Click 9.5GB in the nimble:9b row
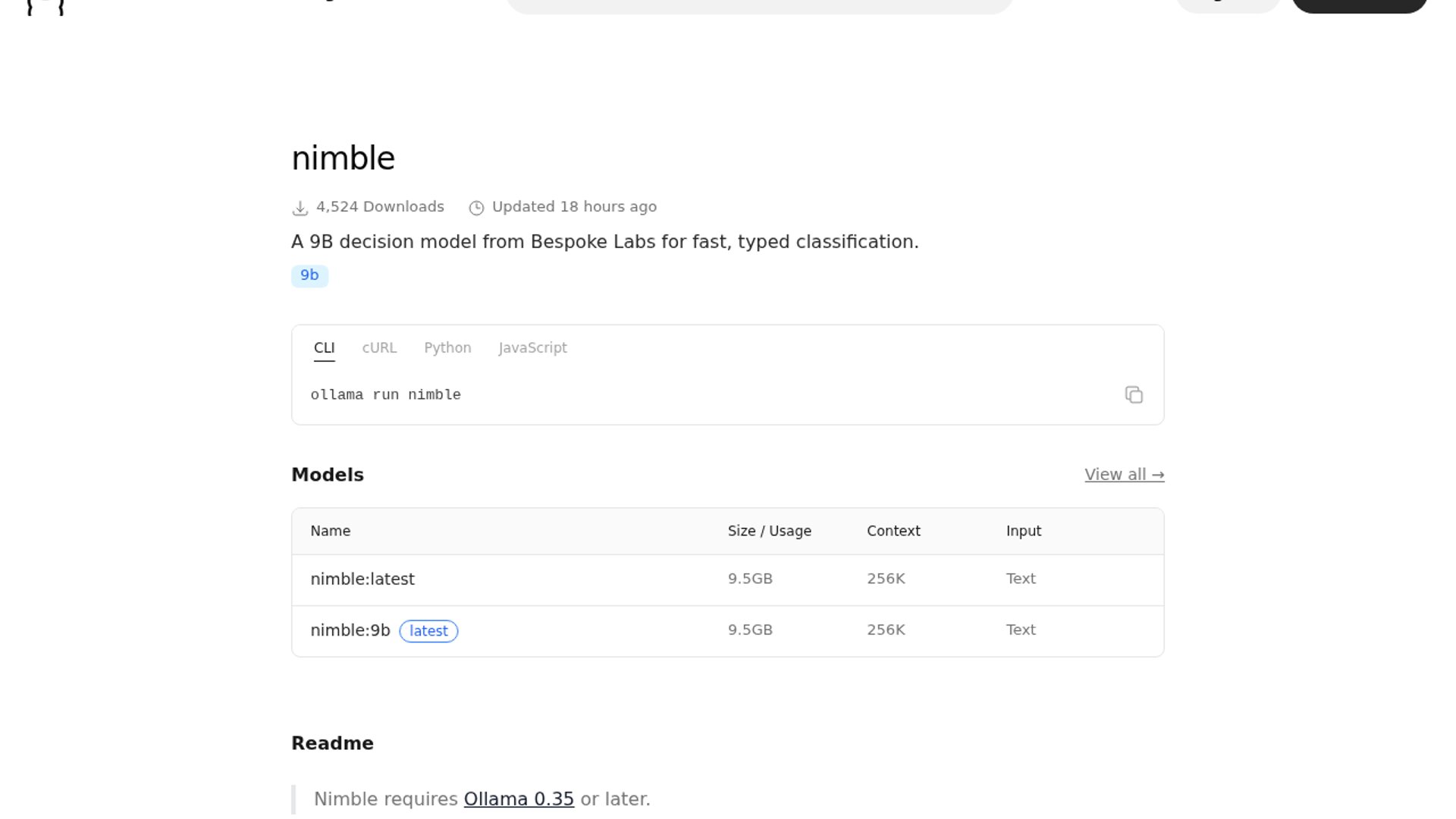 tap(750, 630)
